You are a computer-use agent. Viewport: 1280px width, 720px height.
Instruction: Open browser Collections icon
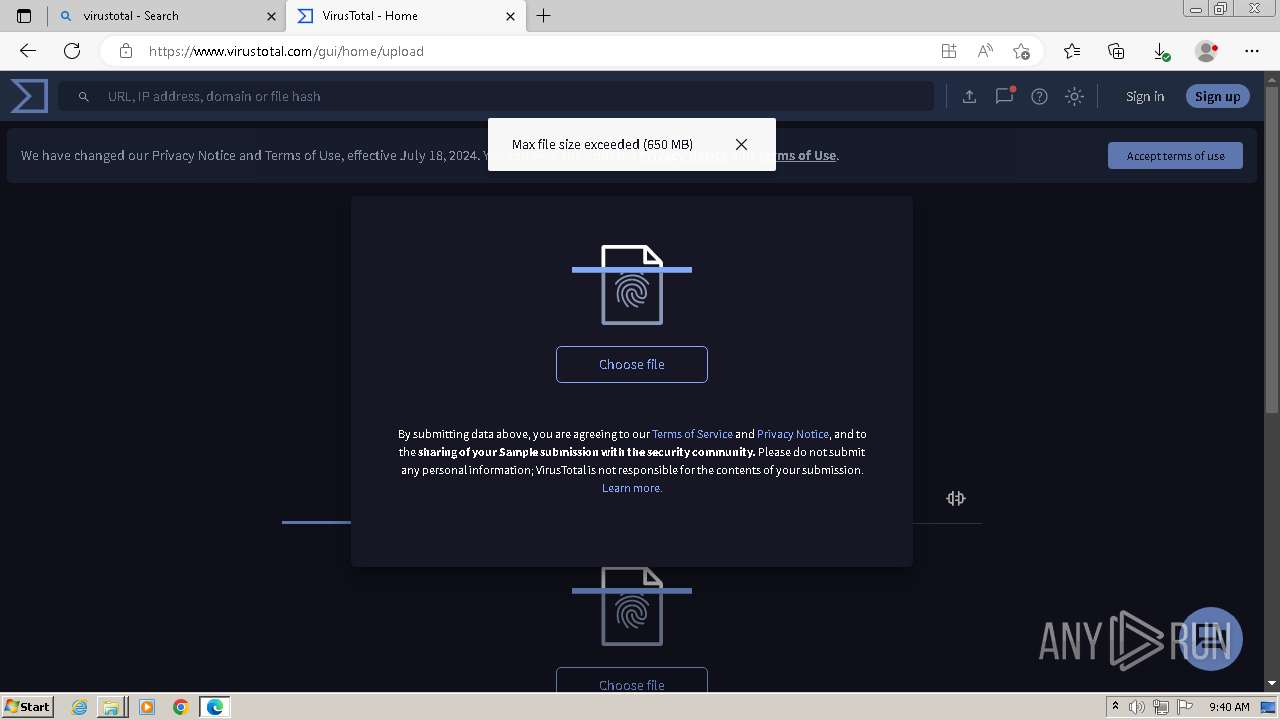tap(1116, 51)
